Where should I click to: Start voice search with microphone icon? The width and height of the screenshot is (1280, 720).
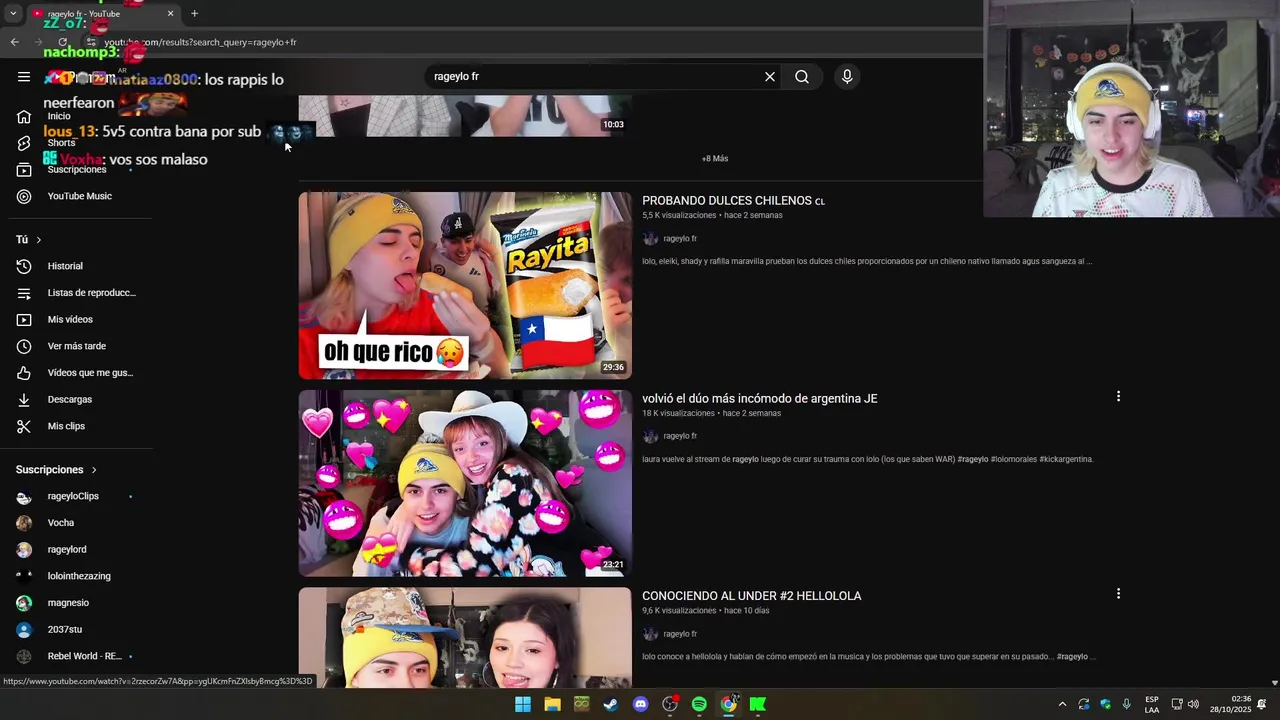(x=847, y=77)
